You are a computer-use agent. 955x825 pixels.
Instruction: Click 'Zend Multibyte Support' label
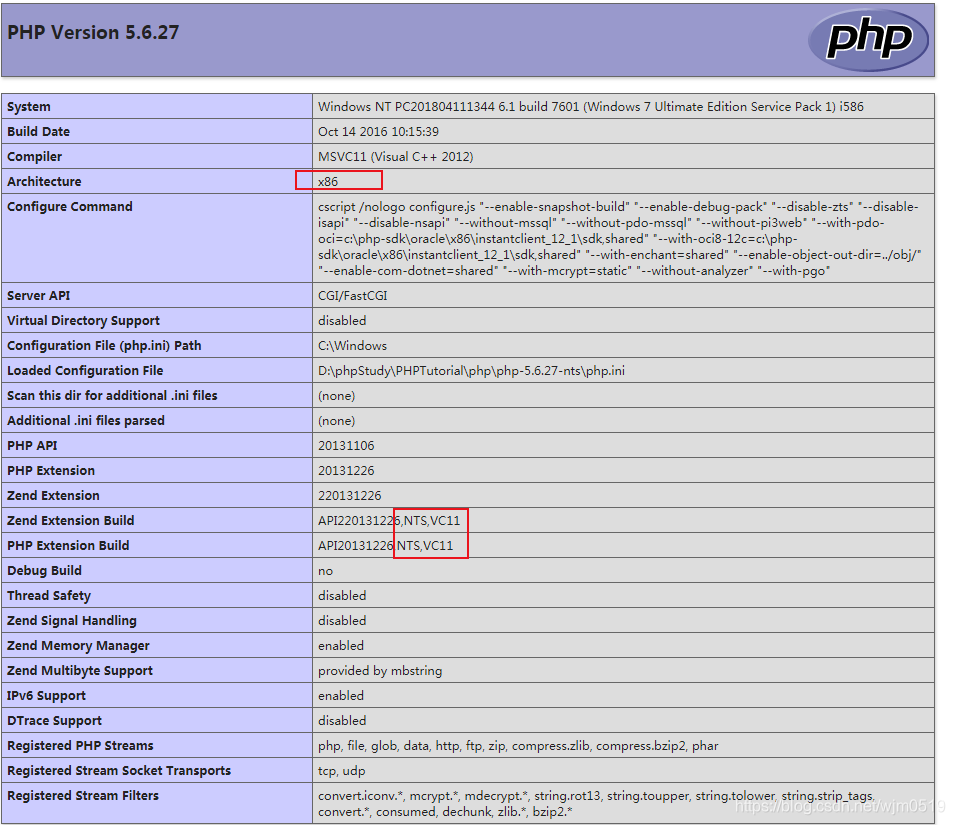80,670
